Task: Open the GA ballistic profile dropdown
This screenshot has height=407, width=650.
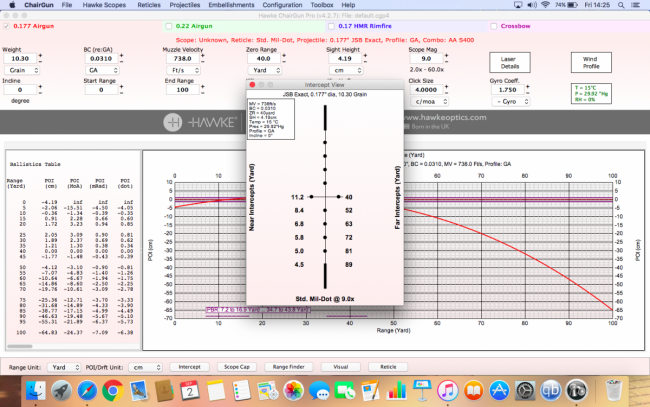Action: pos(102,70)
